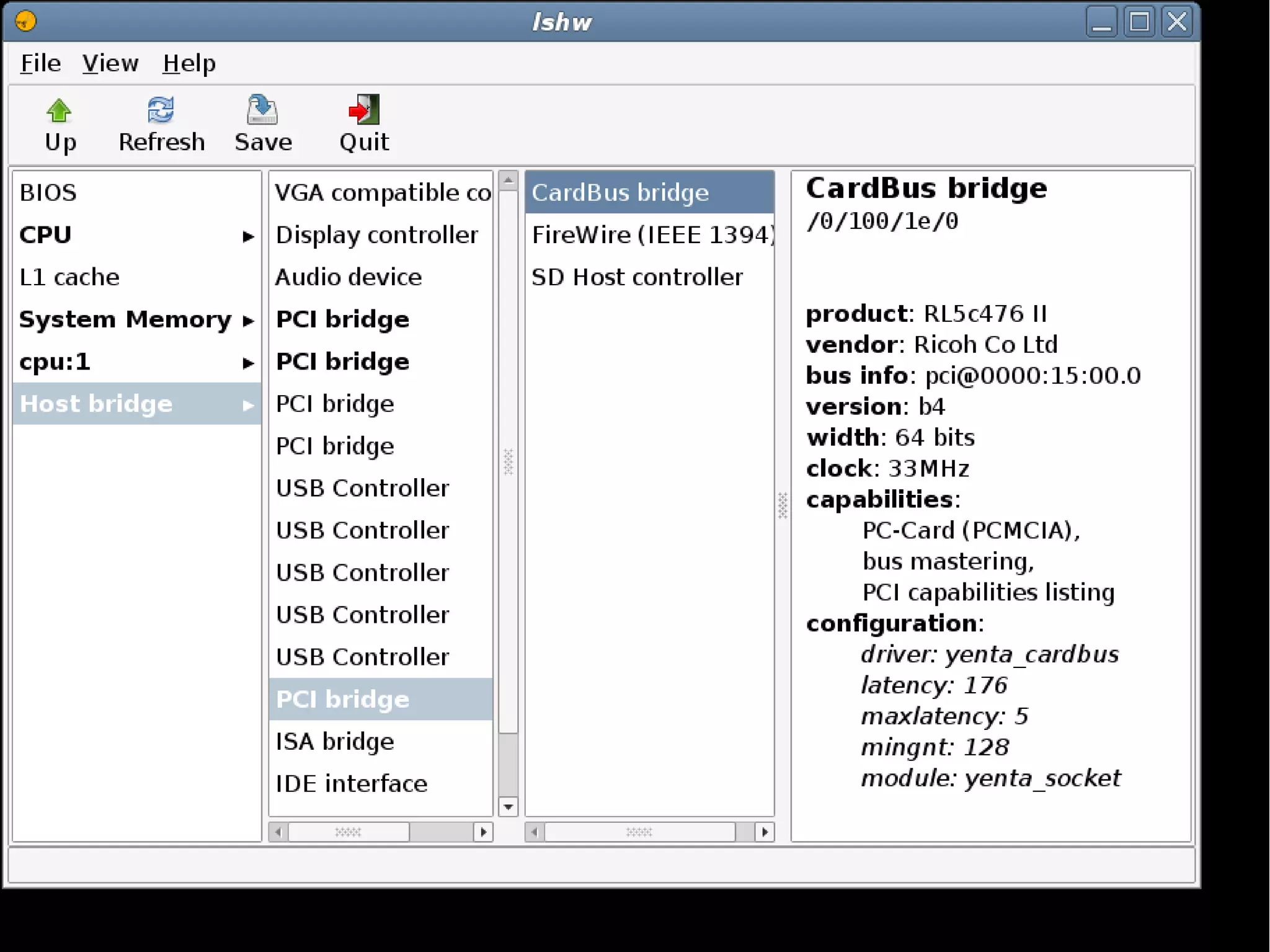Screen dimensions: 1270x952
Task: Expand System Memory submenu arrow
Action: pyautogui.click(x=248, y=321)
